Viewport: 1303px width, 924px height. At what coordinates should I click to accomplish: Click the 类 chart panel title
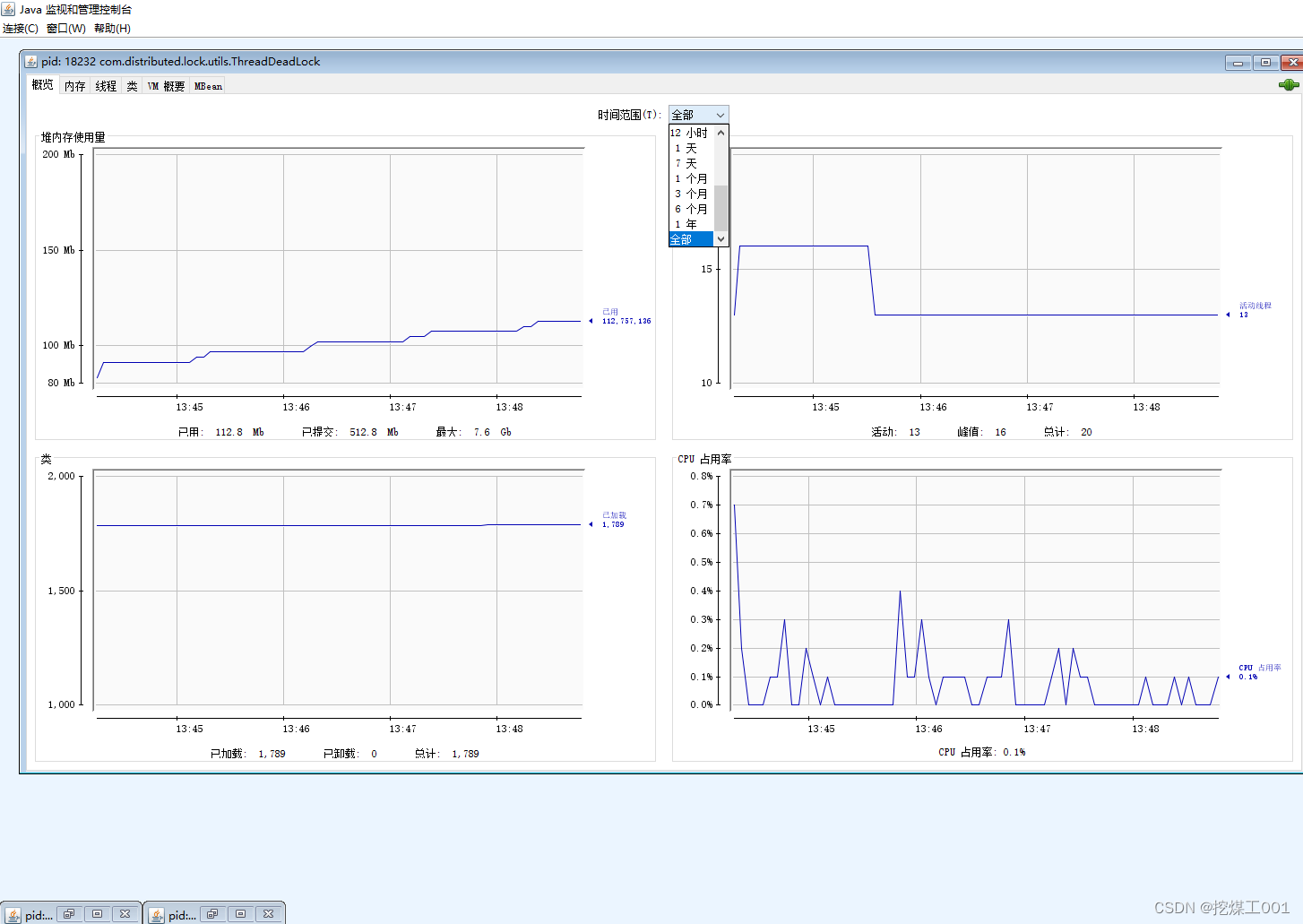tap(46, 459)
